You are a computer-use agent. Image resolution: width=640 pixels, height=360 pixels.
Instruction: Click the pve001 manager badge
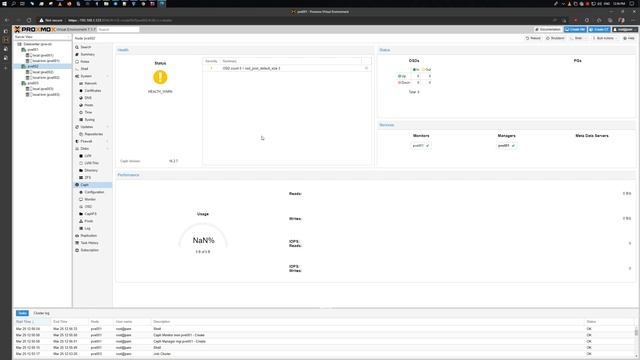[x=506, y=145]
